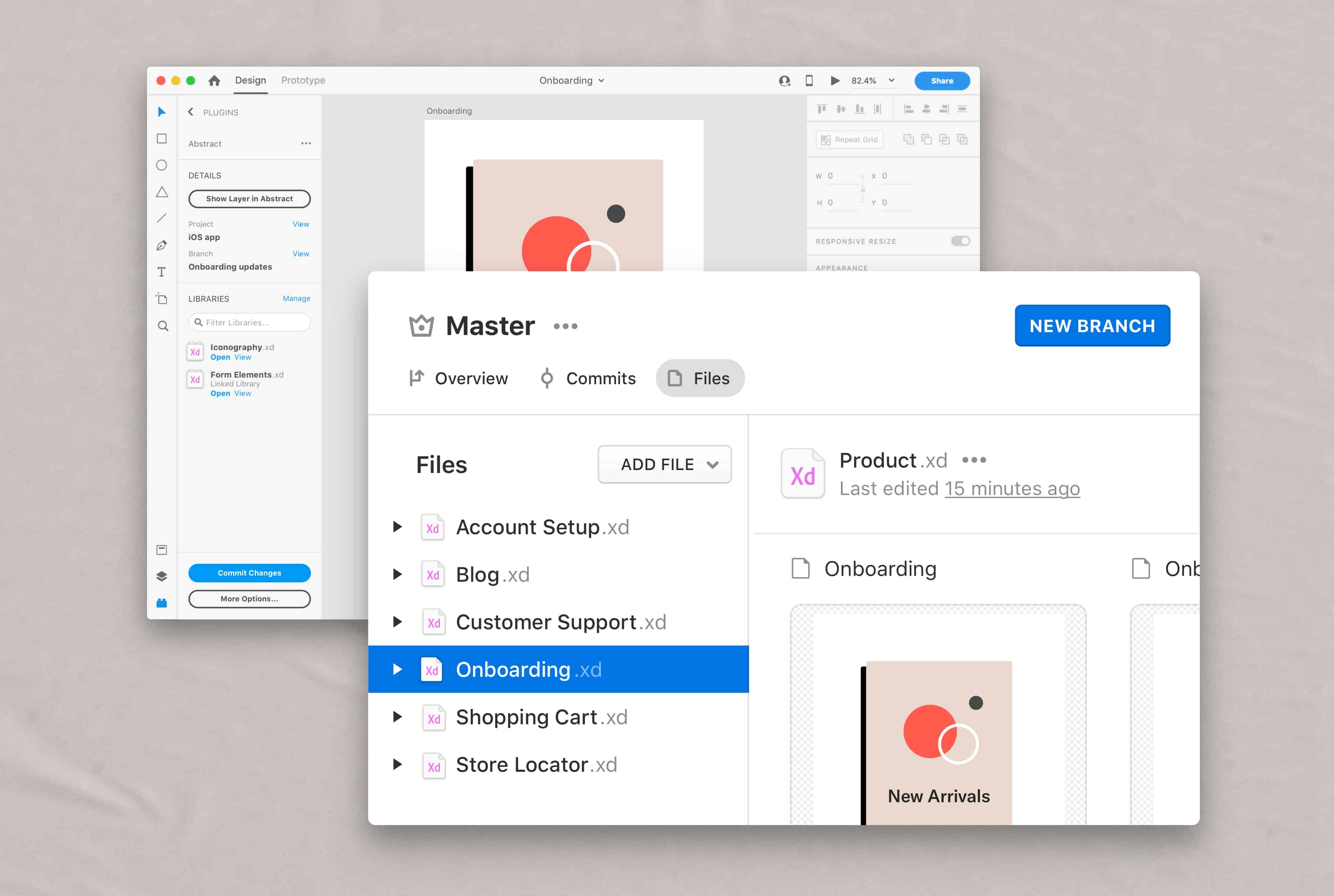Click Show Layer in Abstract button

tap(249, 199)
